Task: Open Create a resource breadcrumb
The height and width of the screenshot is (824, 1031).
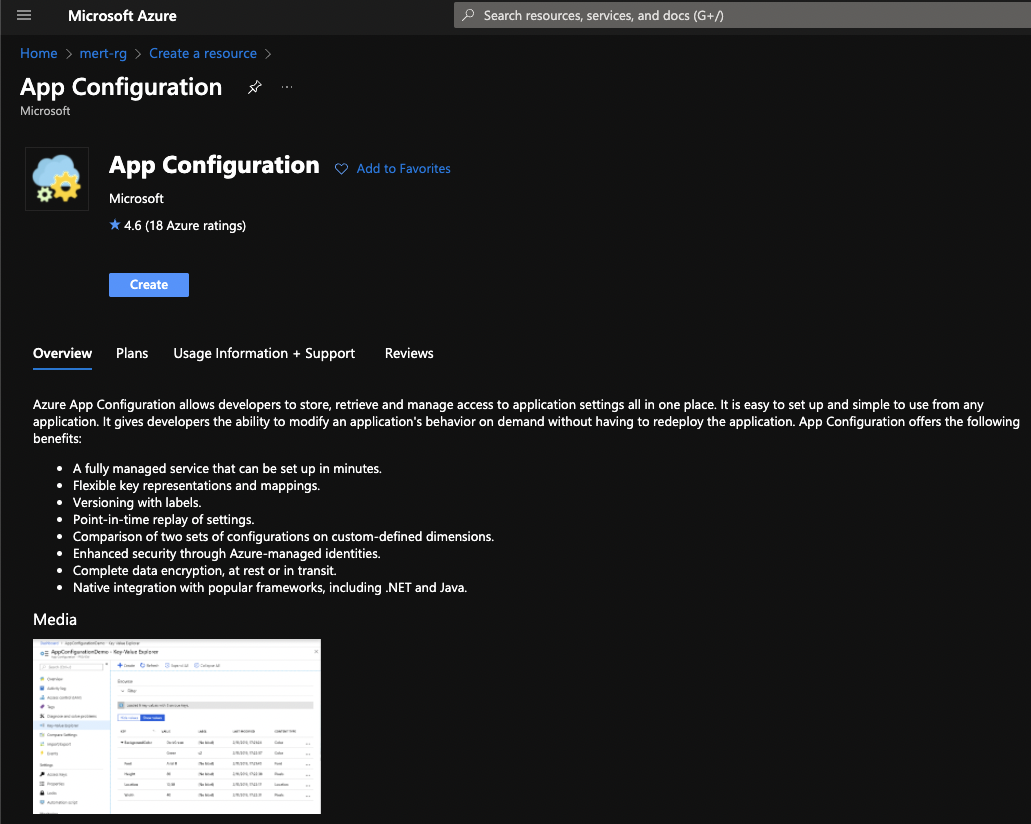Action: (203, 53)
